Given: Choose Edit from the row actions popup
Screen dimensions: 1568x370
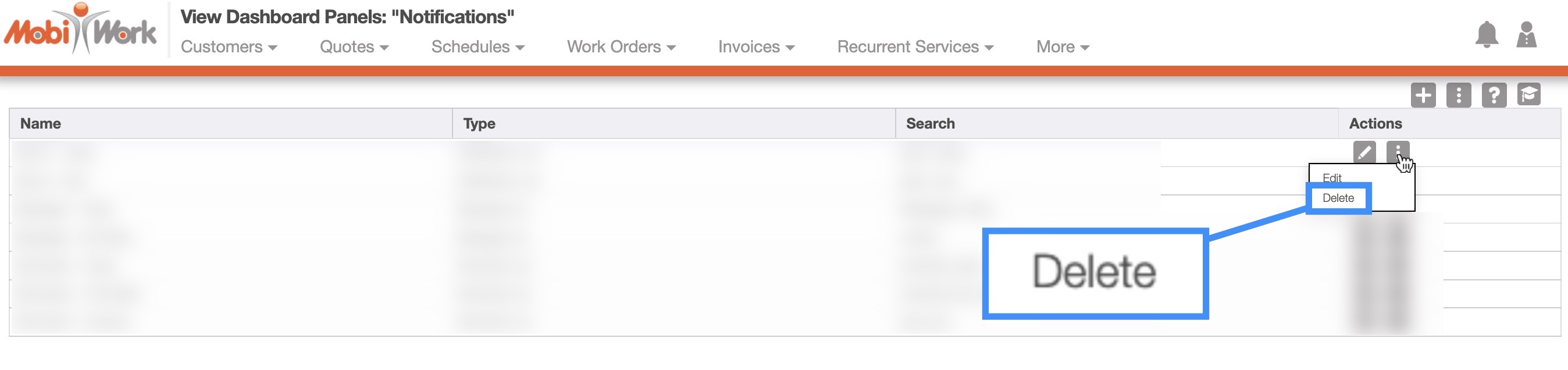Looking at the screenshot, I should click(1332, 177).
